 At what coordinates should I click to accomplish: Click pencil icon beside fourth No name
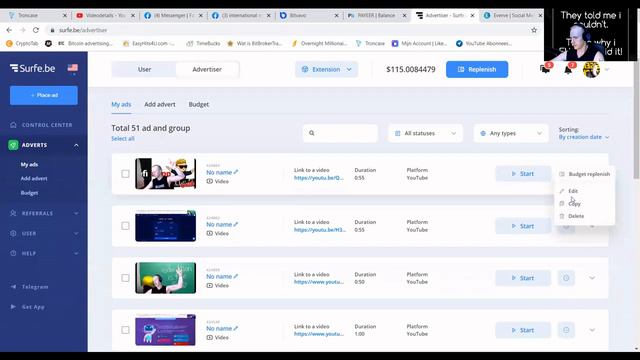(x=236, y=328)
